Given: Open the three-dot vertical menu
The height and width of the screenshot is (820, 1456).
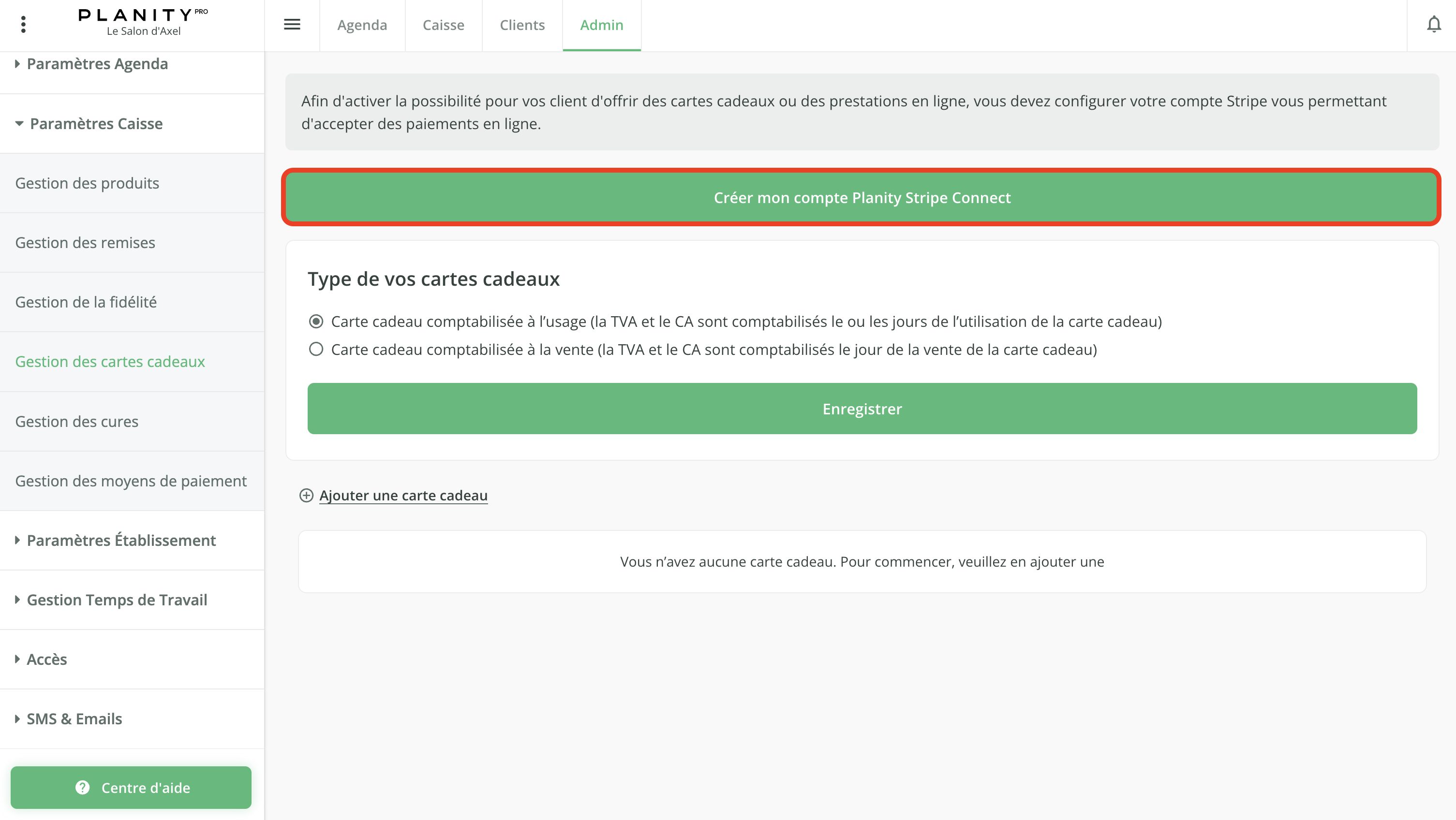Looking at the screenshot, I should [x=23, y=24].
